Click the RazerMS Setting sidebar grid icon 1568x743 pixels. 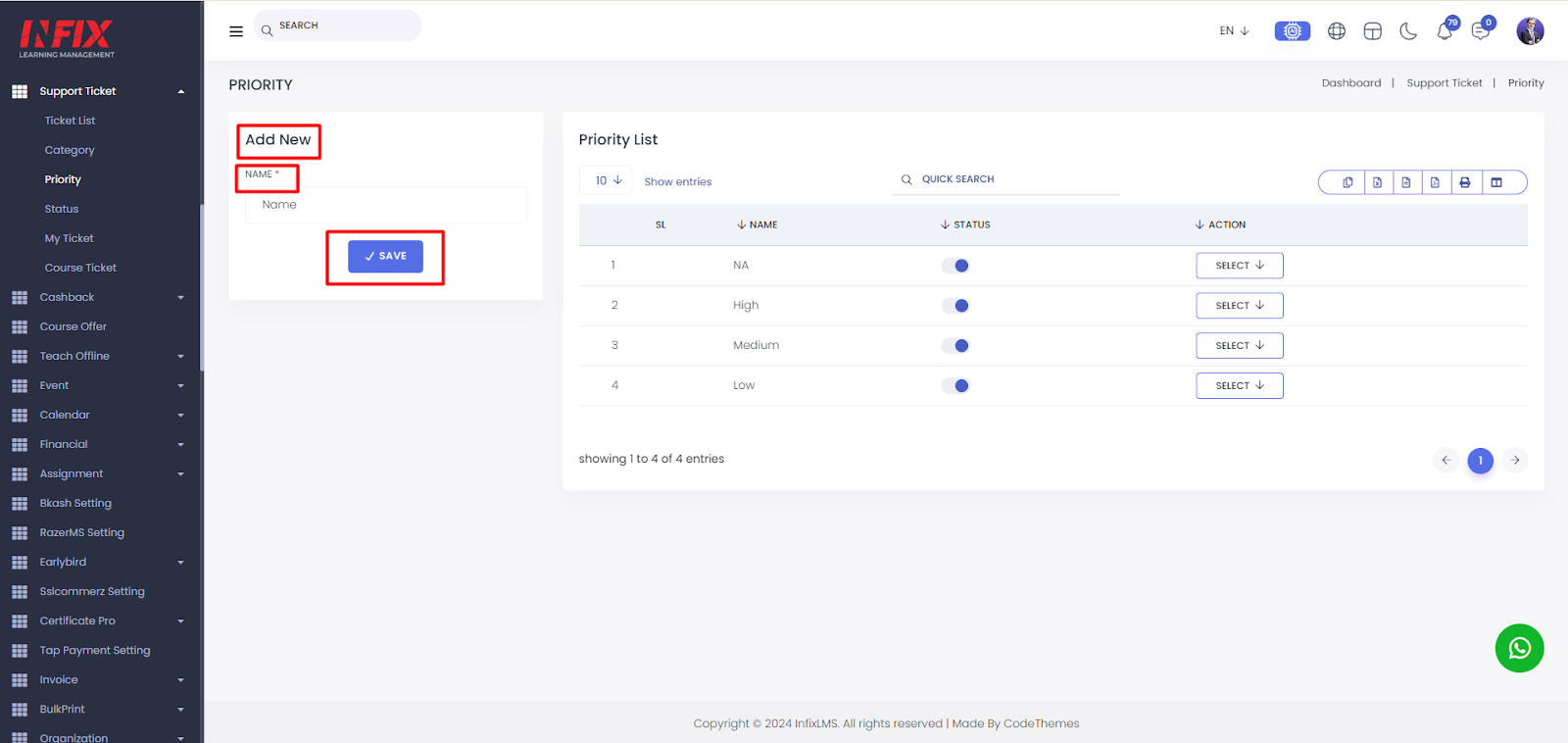(x=20, y=533)
